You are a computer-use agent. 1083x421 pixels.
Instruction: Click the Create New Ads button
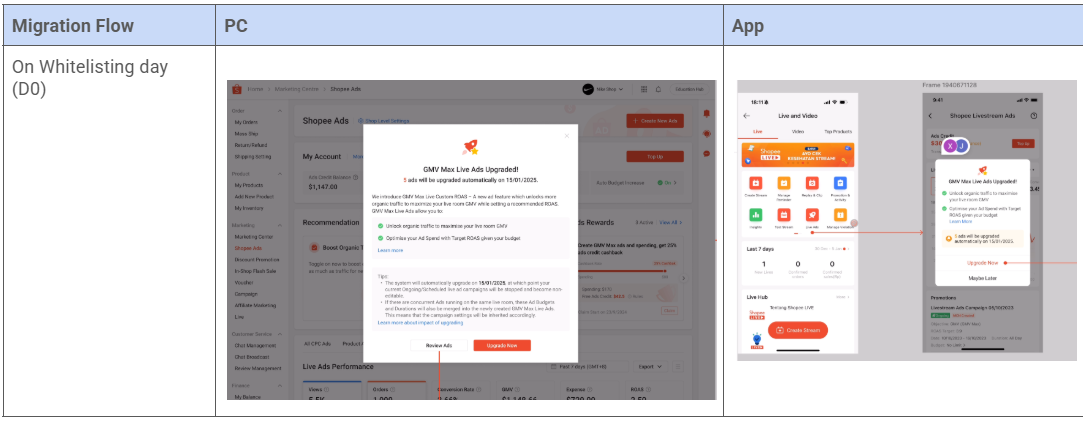pyautogui.click(x=655, y=121)
